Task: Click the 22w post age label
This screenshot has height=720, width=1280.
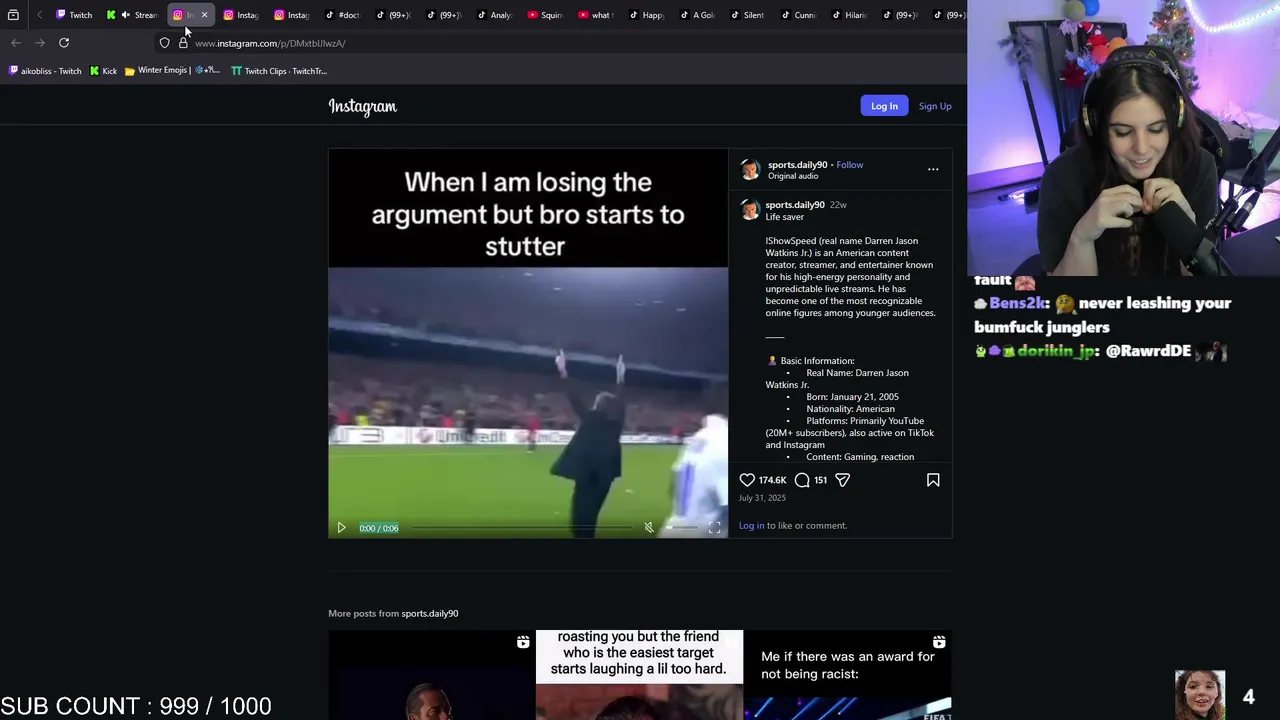Action: [x=838, y=205]
